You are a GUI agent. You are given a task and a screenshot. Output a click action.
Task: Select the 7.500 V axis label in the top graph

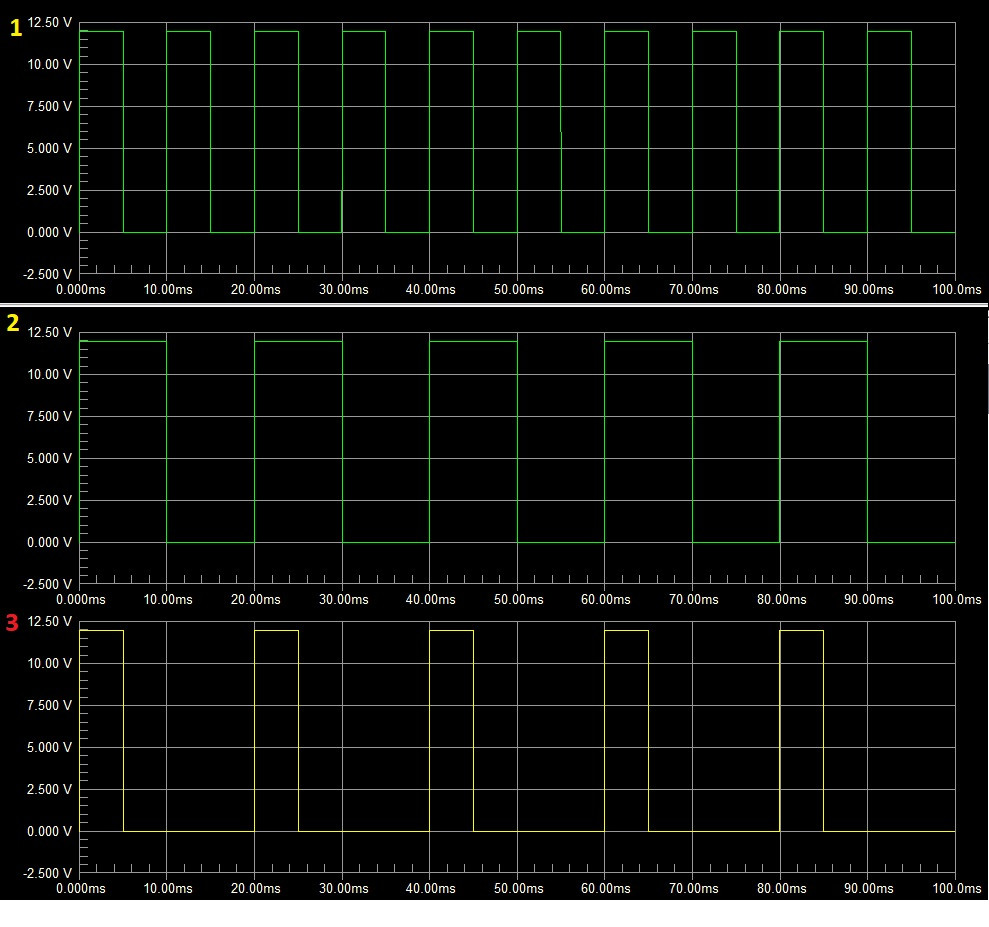click(49, 107)
